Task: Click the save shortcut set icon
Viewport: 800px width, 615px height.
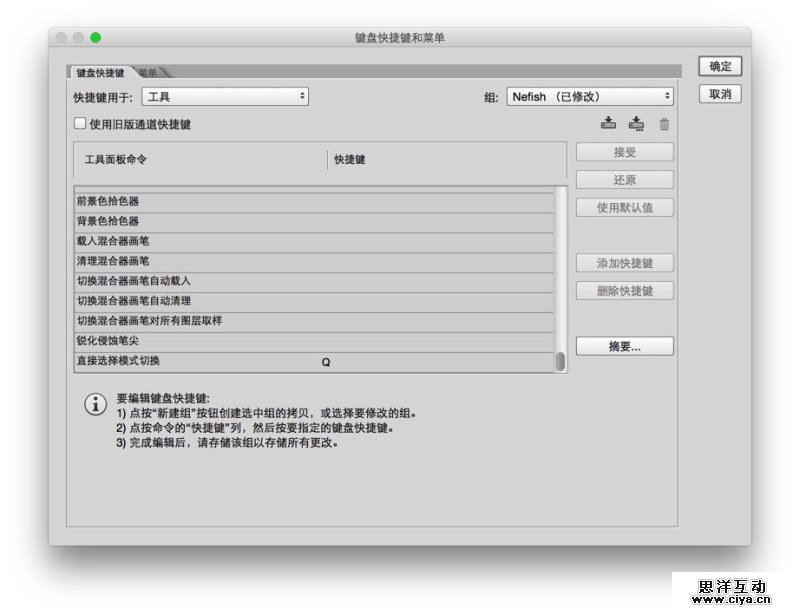Action: [x=608, y=124]
